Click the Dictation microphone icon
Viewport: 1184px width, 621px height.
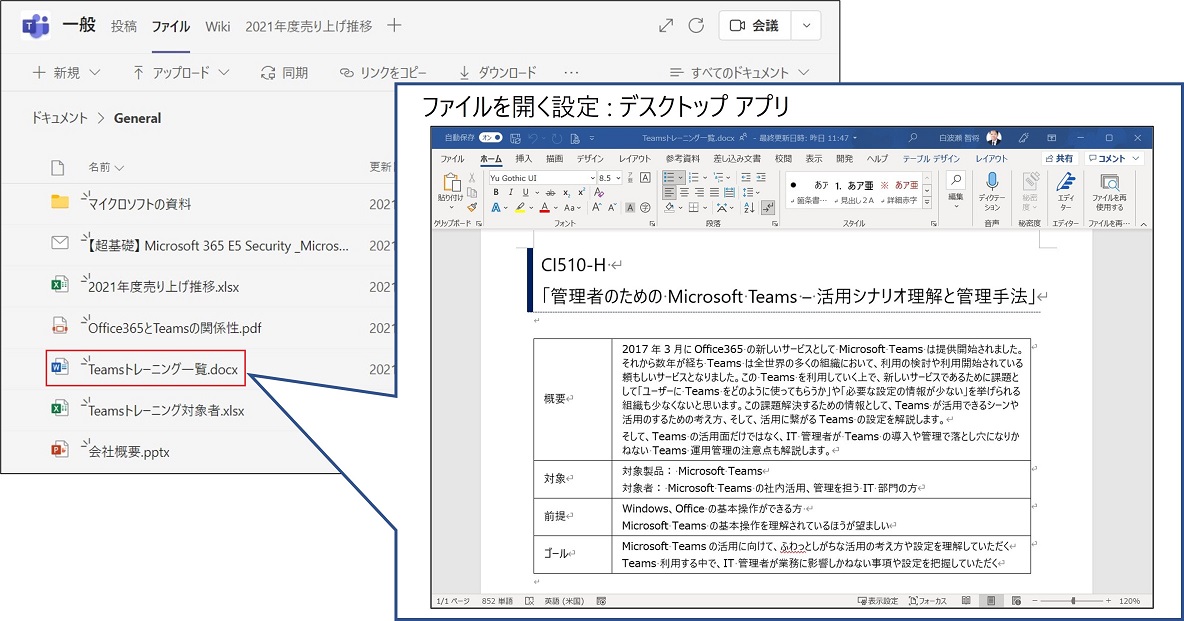pos(991,181)
